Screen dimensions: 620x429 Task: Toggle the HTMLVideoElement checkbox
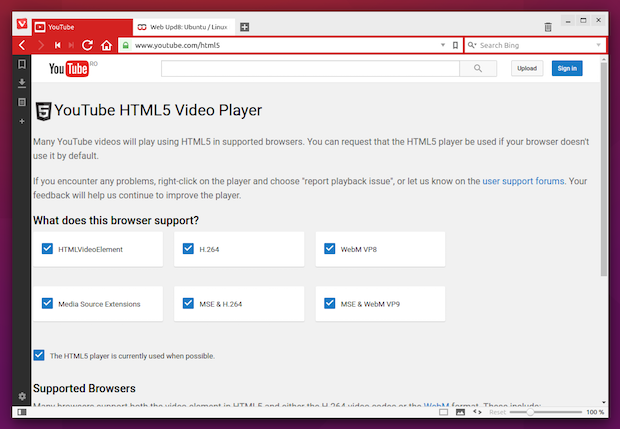point(47,249)
